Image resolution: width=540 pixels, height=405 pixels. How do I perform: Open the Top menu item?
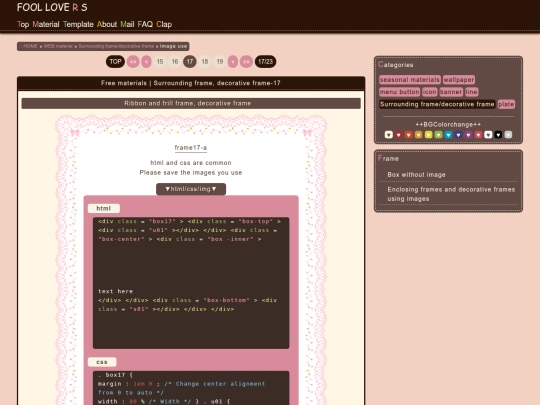(x=23, y=24)
